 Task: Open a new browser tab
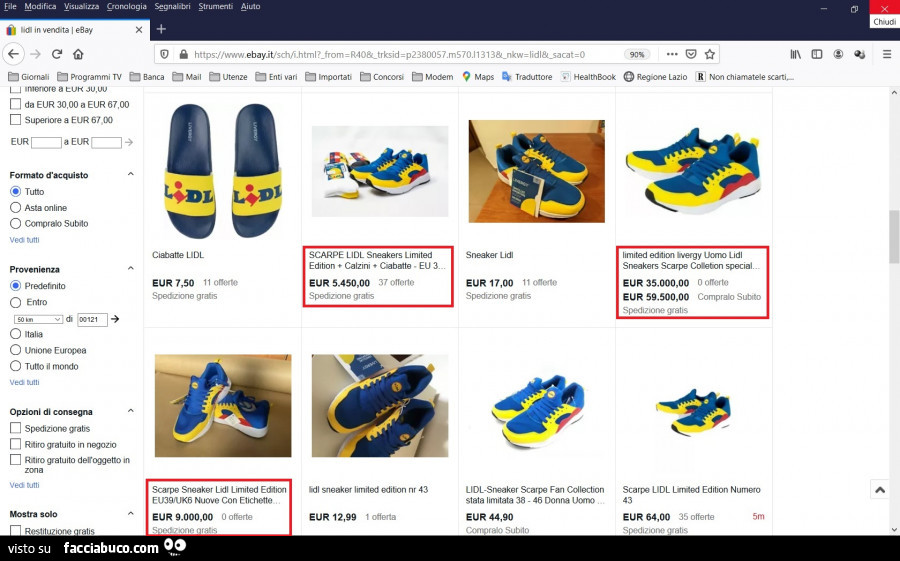point(161,29)
